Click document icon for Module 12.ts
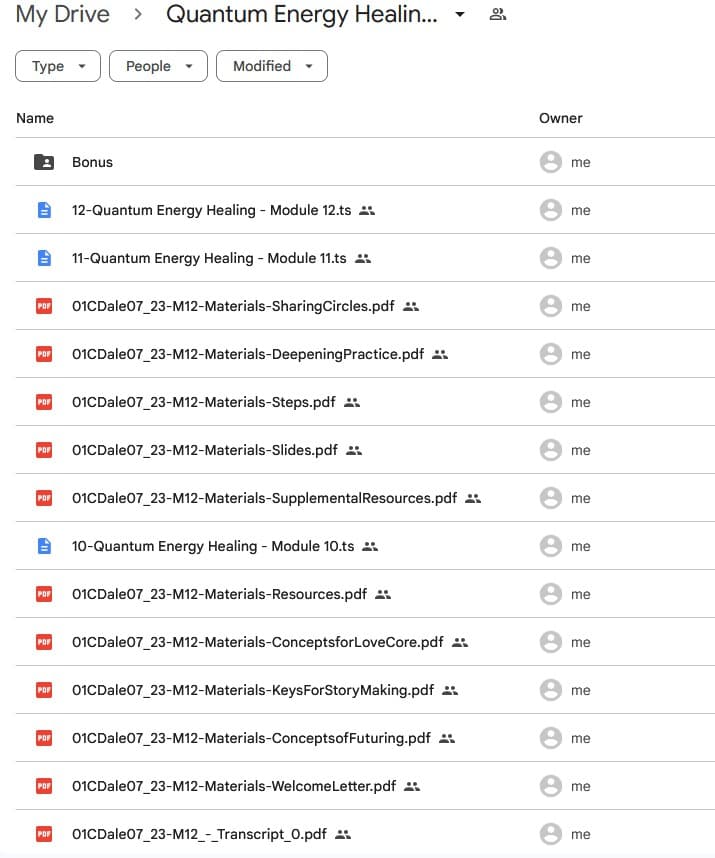Screen dimensions: 715x858 [x=43, y=210]
